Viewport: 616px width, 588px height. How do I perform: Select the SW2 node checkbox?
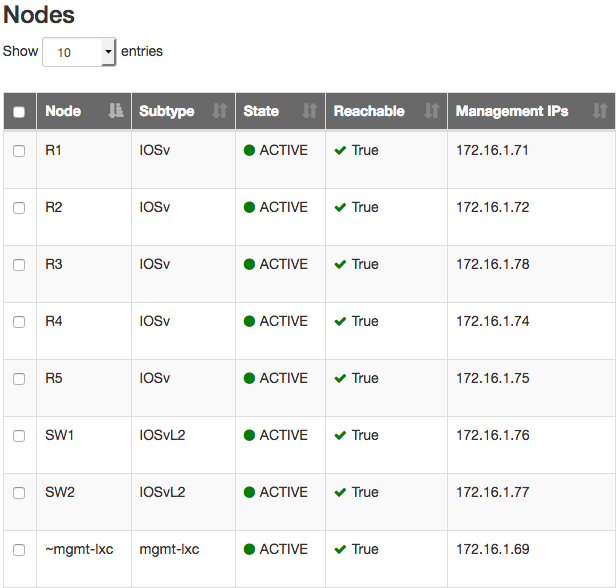pyautogui.click(x=19, y=493)
